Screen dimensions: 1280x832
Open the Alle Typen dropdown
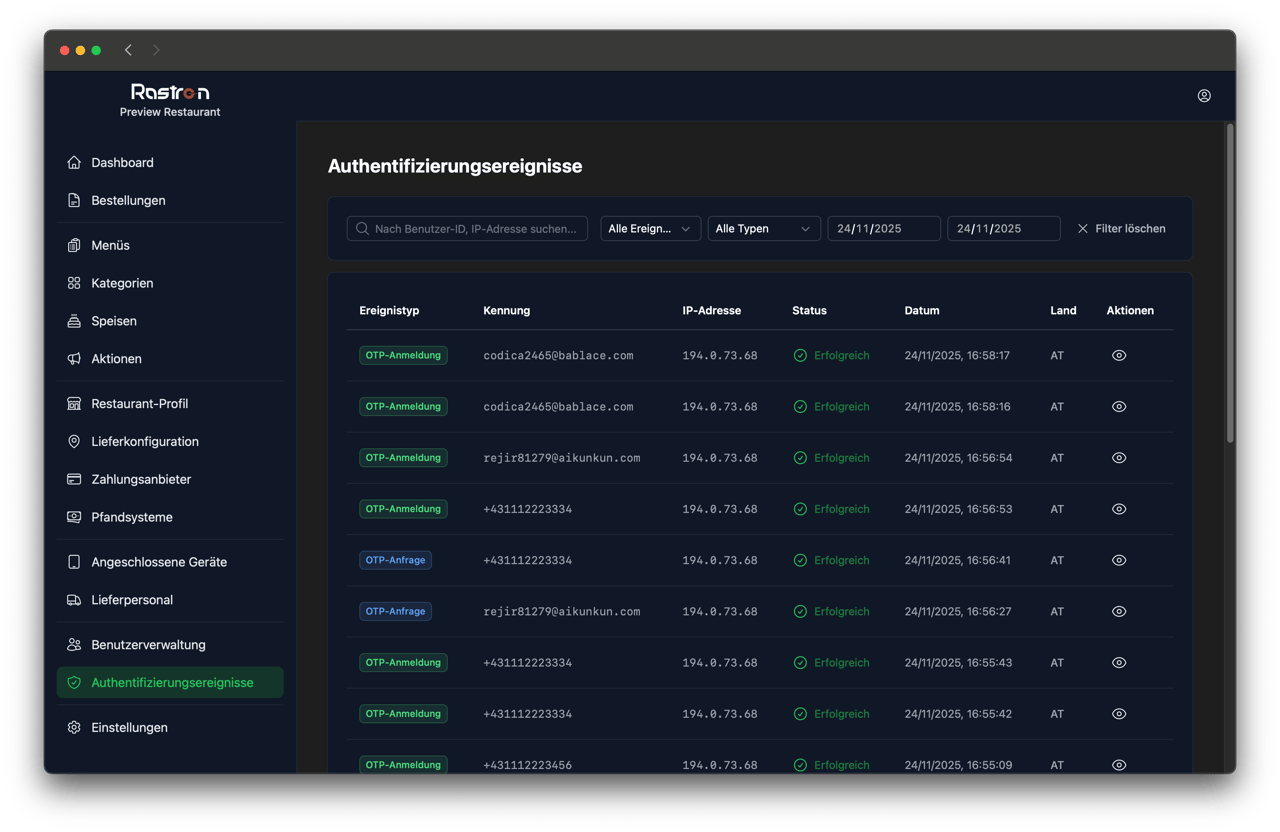[763, 229]
